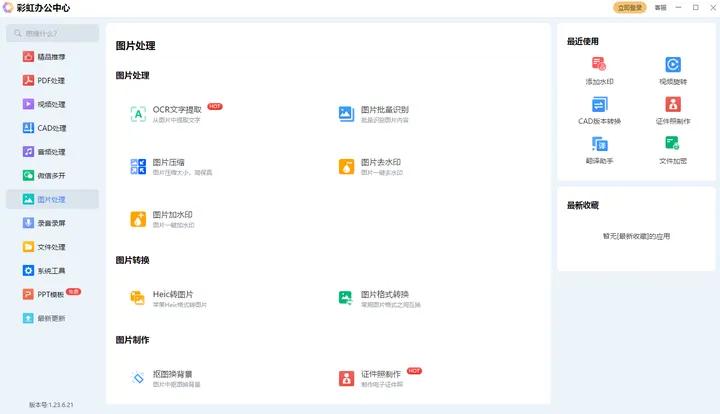
Task: Launch the 图片格式转换 tool
Action: [x=379, y=298]
